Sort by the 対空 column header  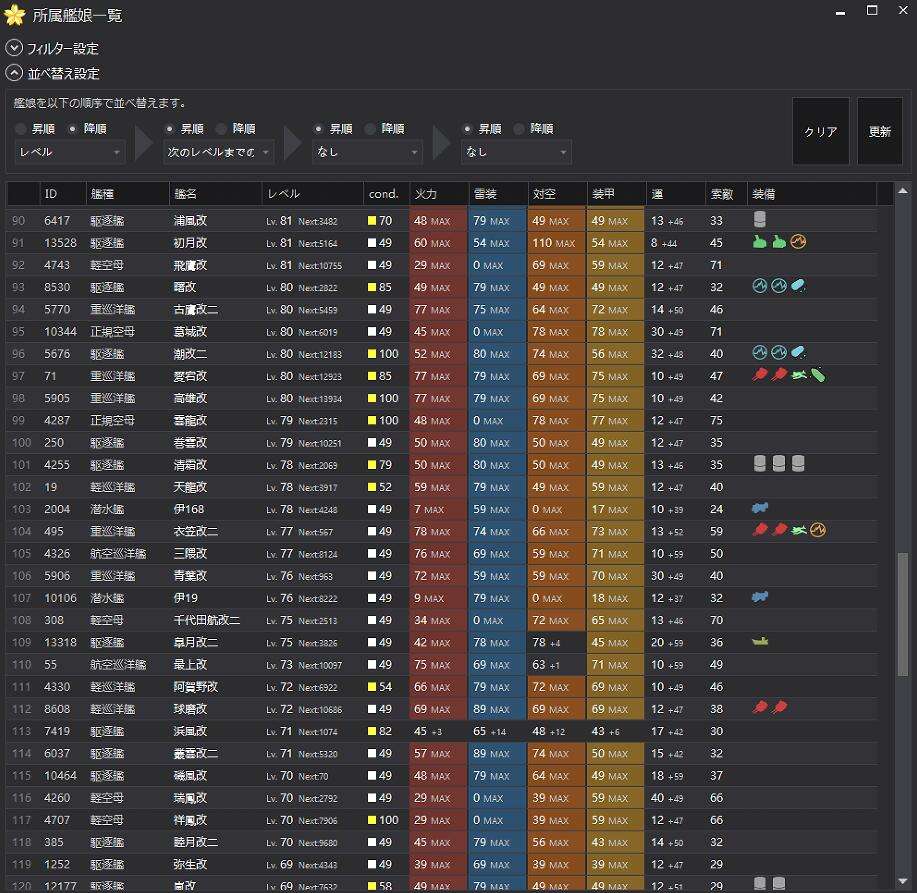tap(557, 194)
